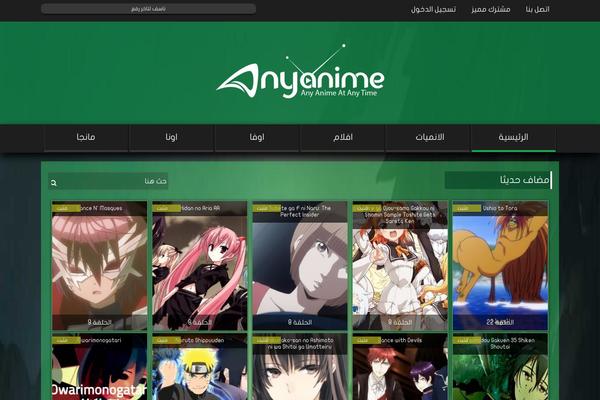This screenshot has height=400, width=600.
Task: Open the اتصل بنا link
Action: tap(537, 9)
